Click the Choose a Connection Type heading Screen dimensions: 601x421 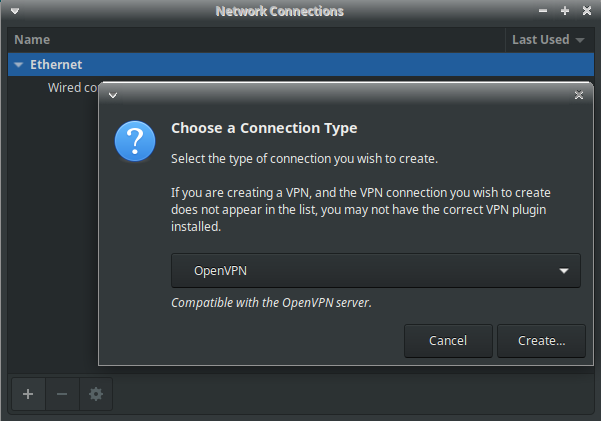pyautogui.click(x=264, y=128)
